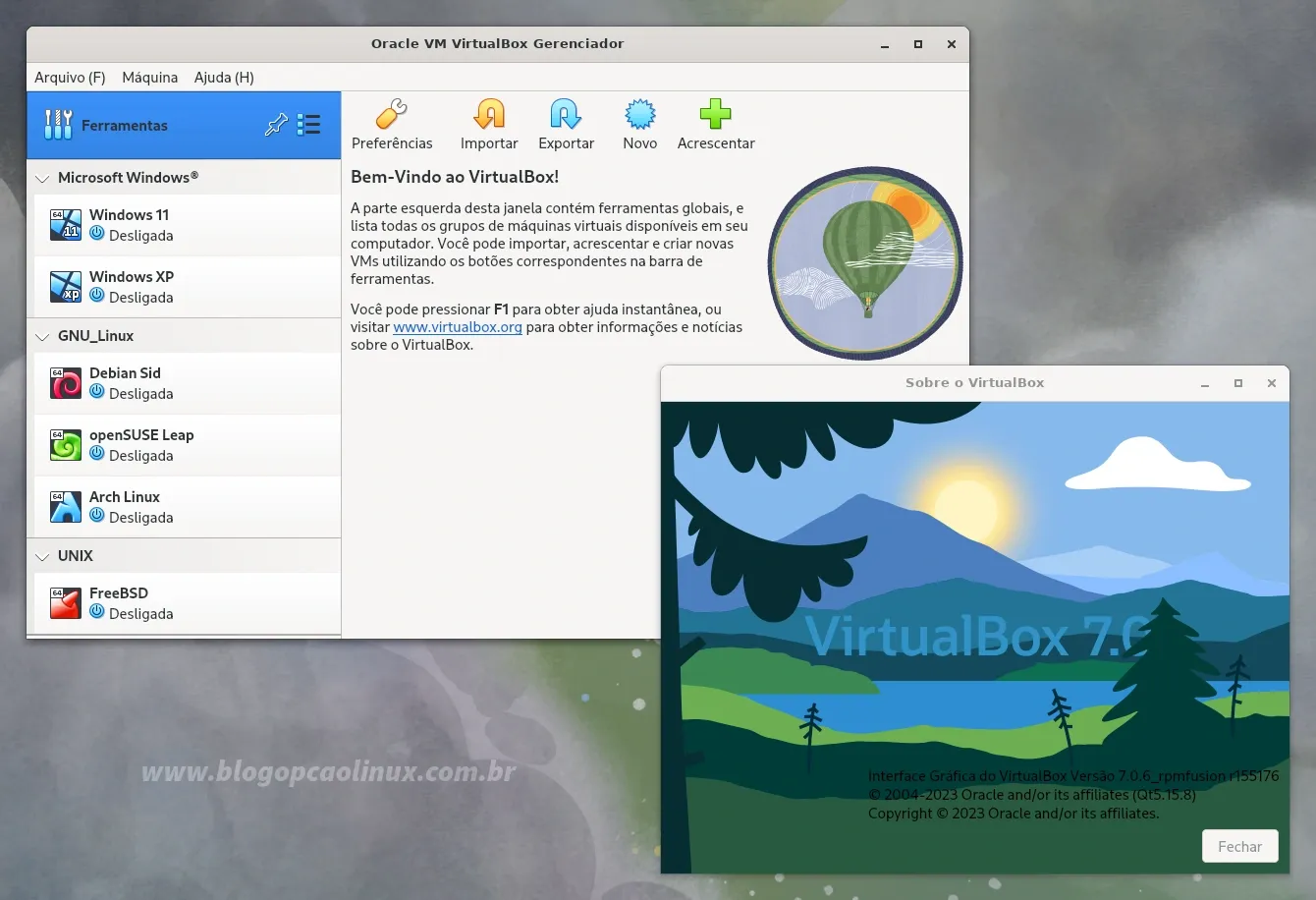Click the Windows 11 VM icon

[x=66, y=225]
